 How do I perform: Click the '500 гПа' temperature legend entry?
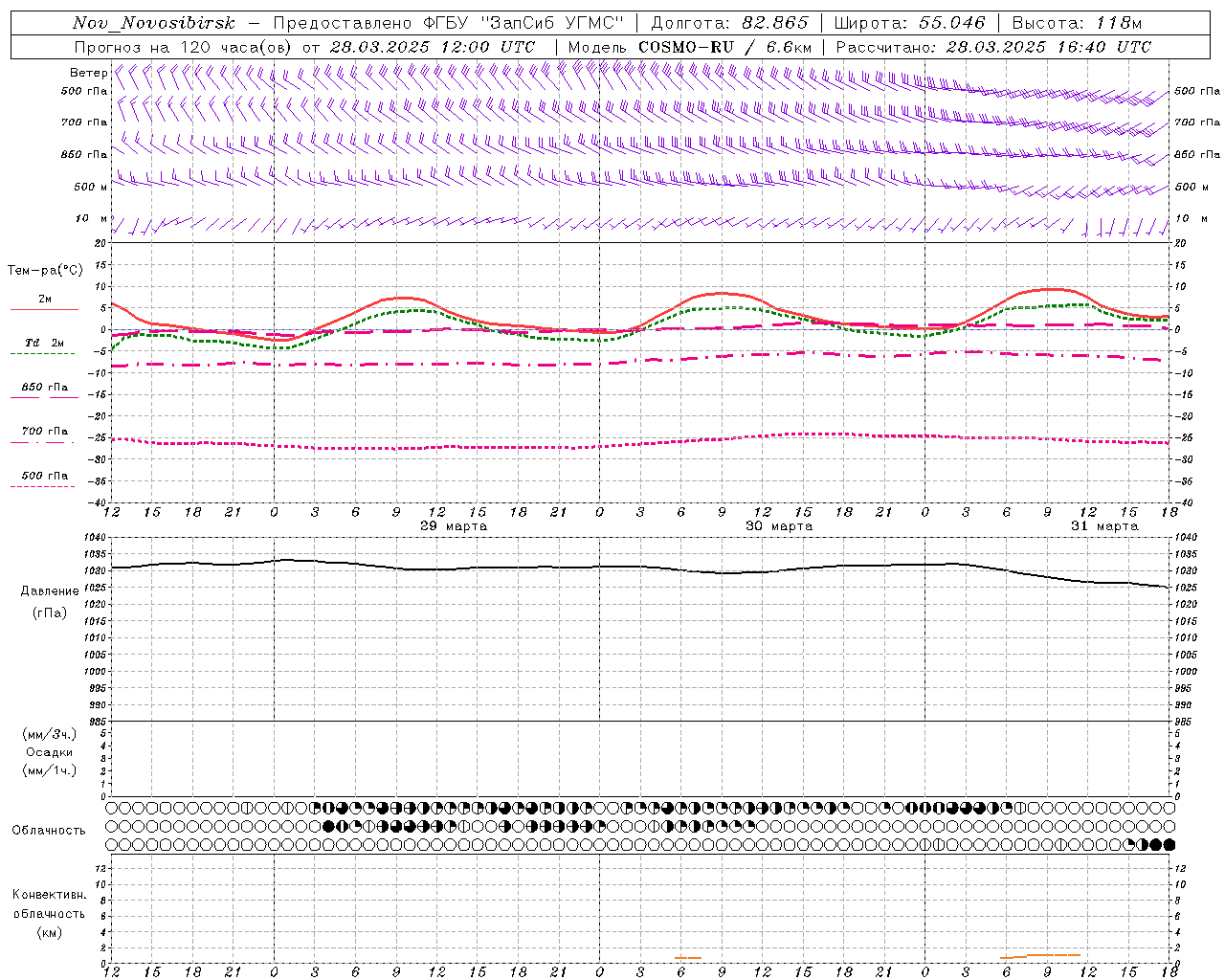point(45,476)
